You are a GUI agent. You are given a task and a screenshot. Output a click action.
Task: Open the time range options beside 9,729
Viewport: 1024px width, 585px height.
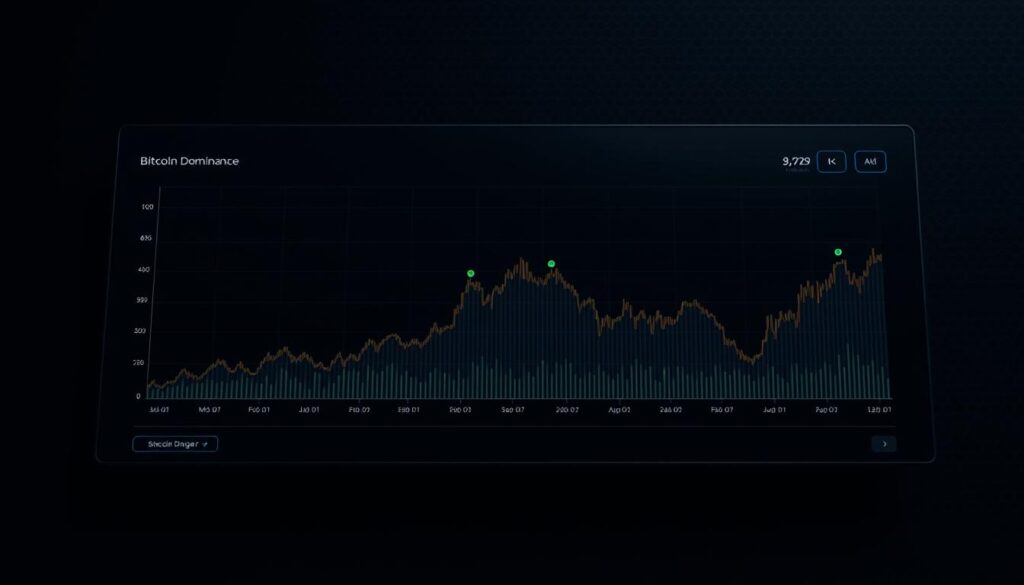[x=870, y=161]
